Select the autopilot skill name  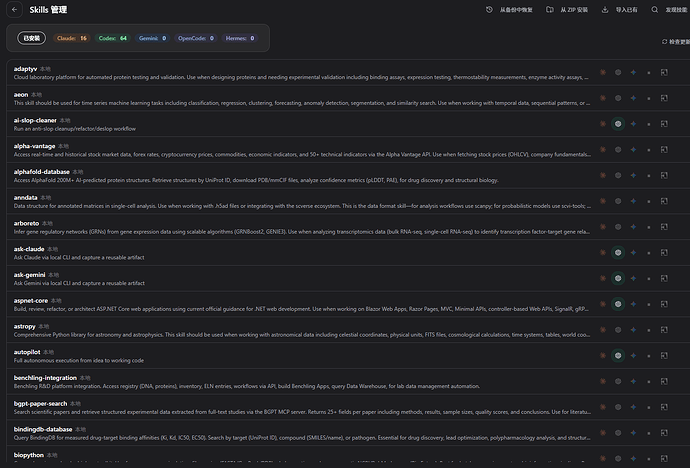click(27, 352)
